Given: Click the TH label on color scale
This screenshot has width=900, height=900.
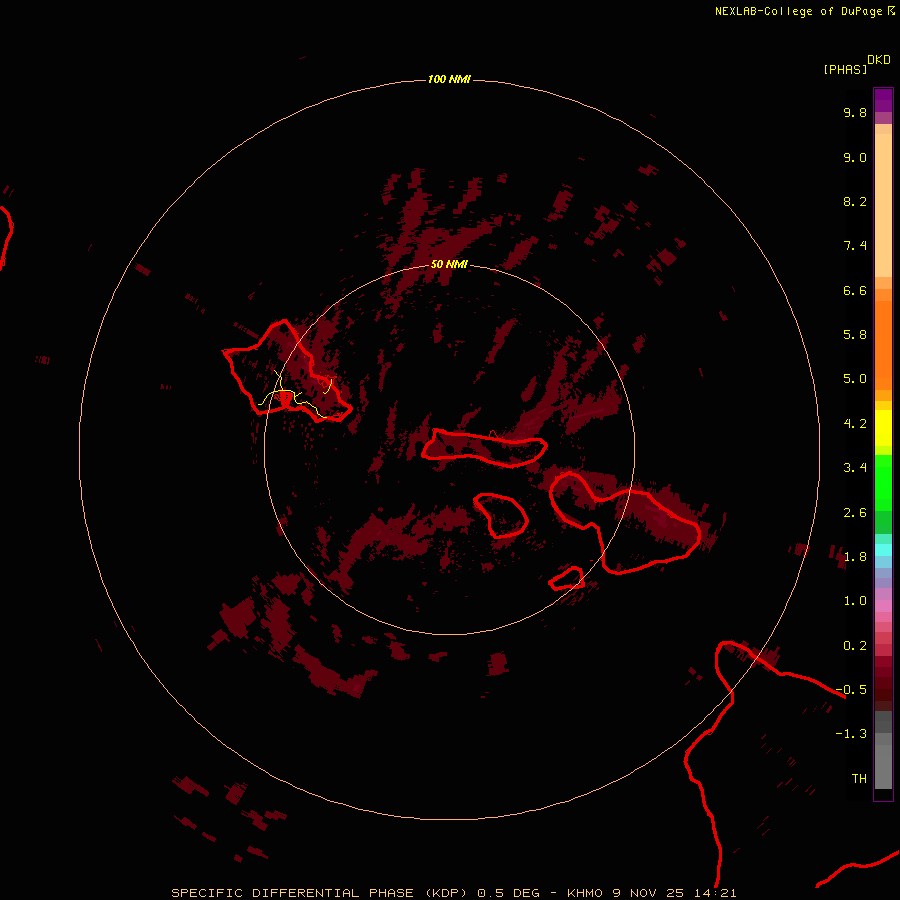Looking at the screenshot, I should pyautogui.click(x=859, y=779).
